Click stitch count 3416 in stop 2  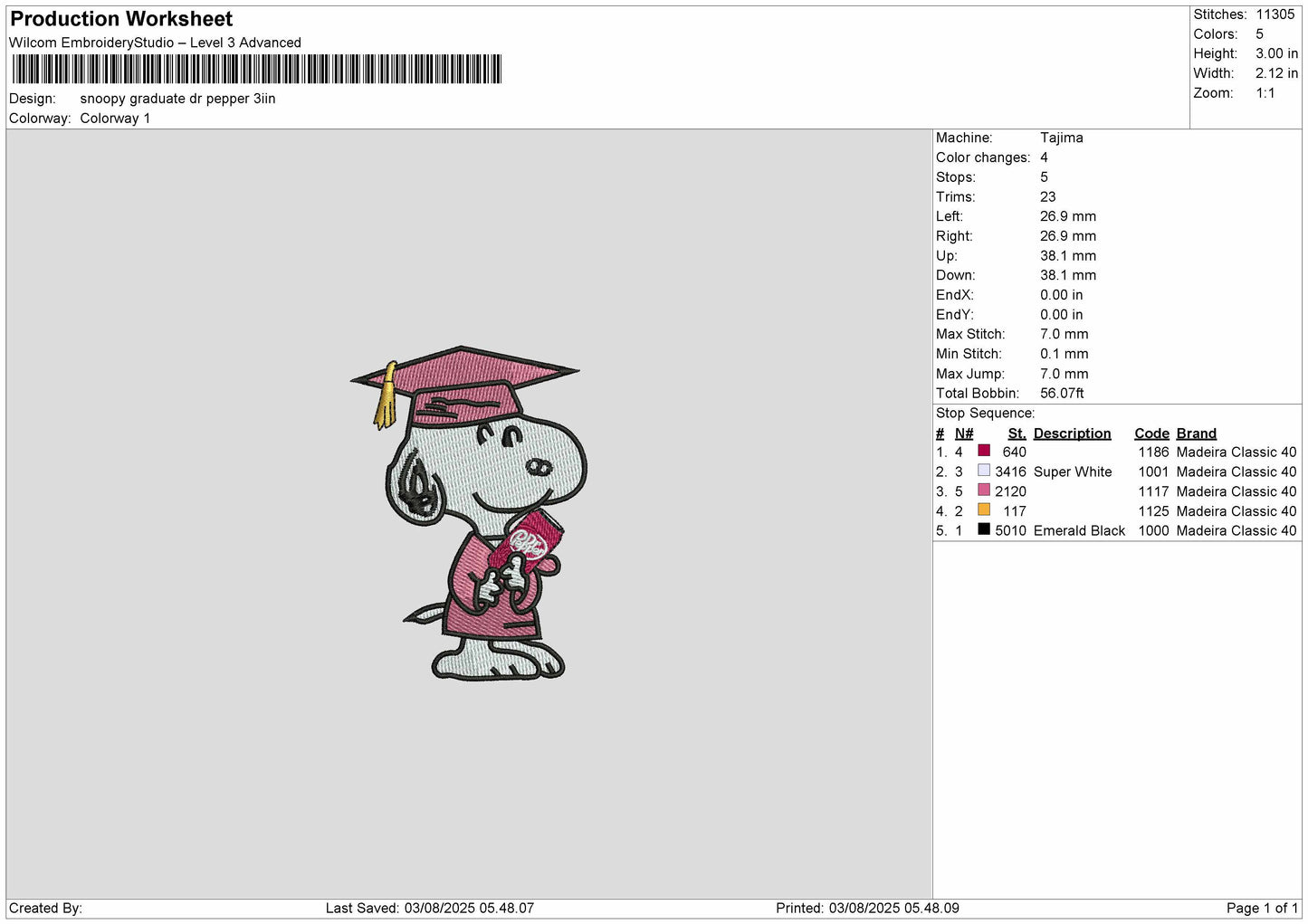point(1011,472)
